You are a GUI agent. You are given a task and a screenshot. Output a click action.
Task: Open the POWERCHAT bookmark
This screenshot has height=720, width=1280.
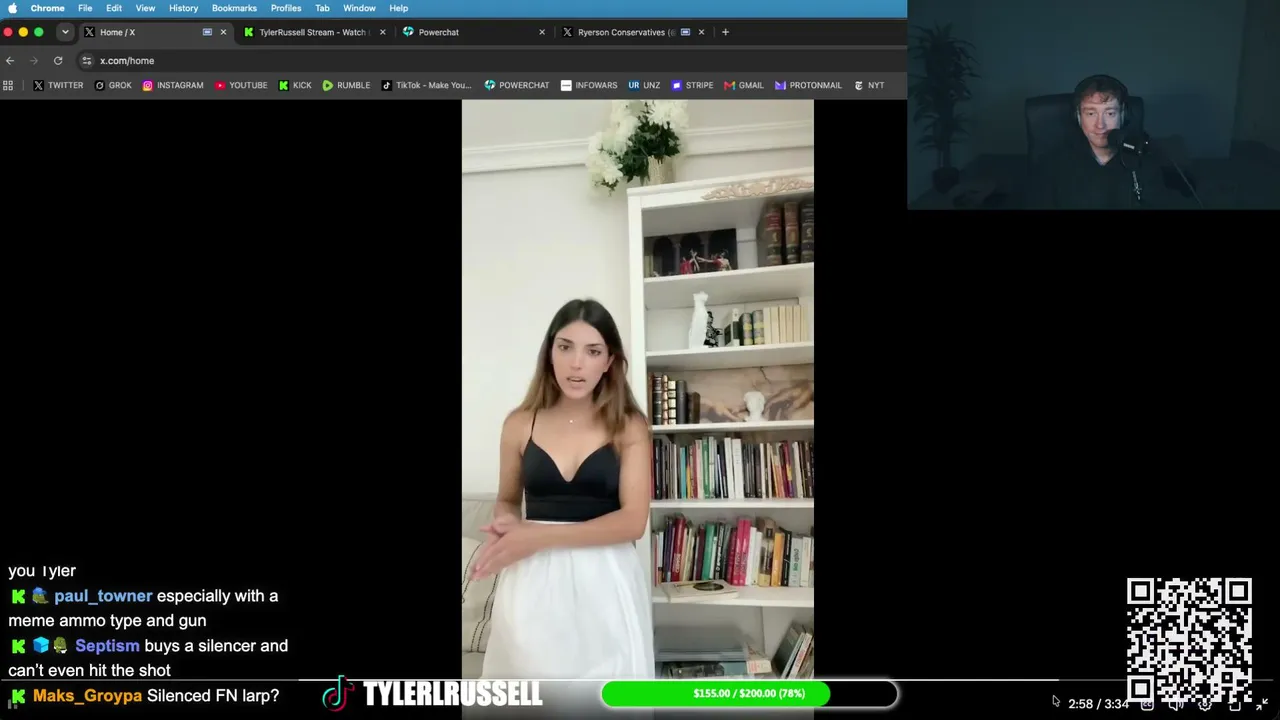pyautogui.click(x=517, y=86)
